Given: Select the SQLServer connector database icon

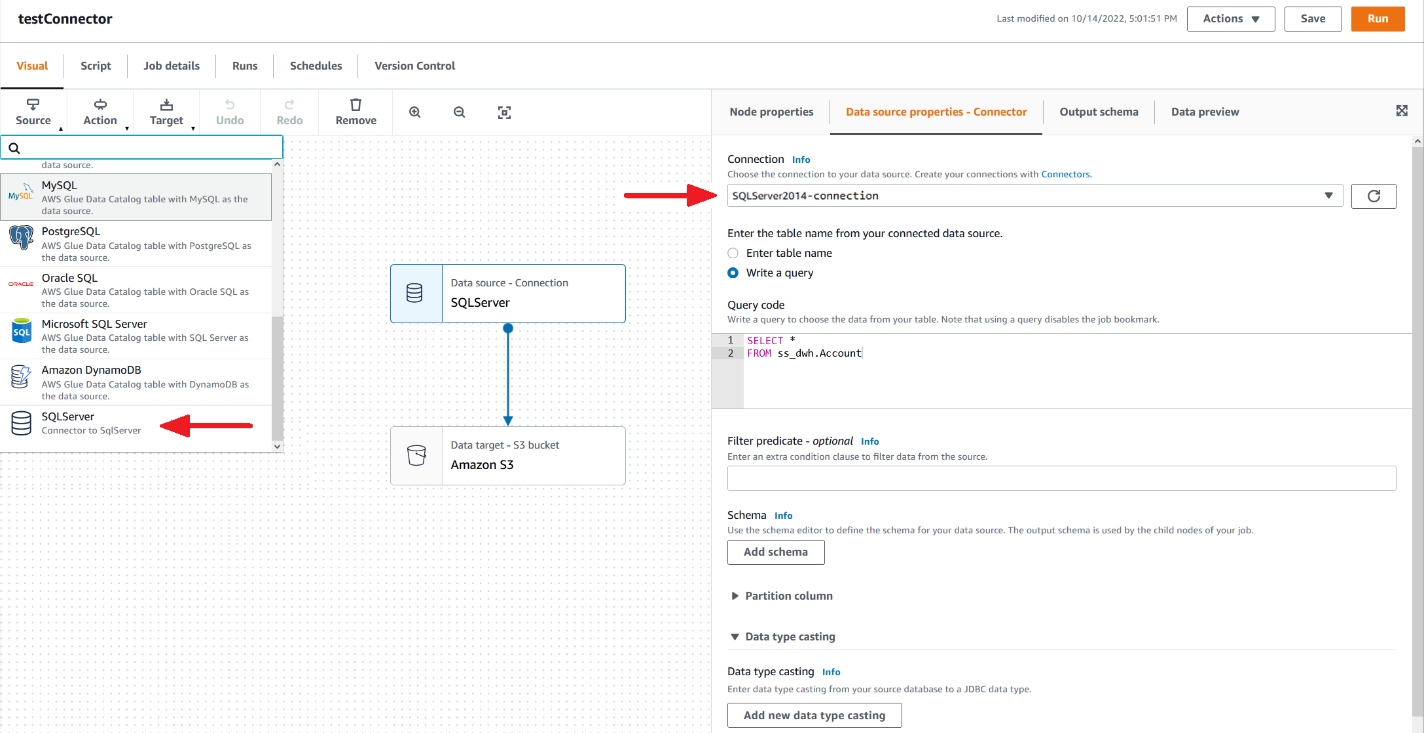Looking at the screenshot, I should [x=21, y=423].
